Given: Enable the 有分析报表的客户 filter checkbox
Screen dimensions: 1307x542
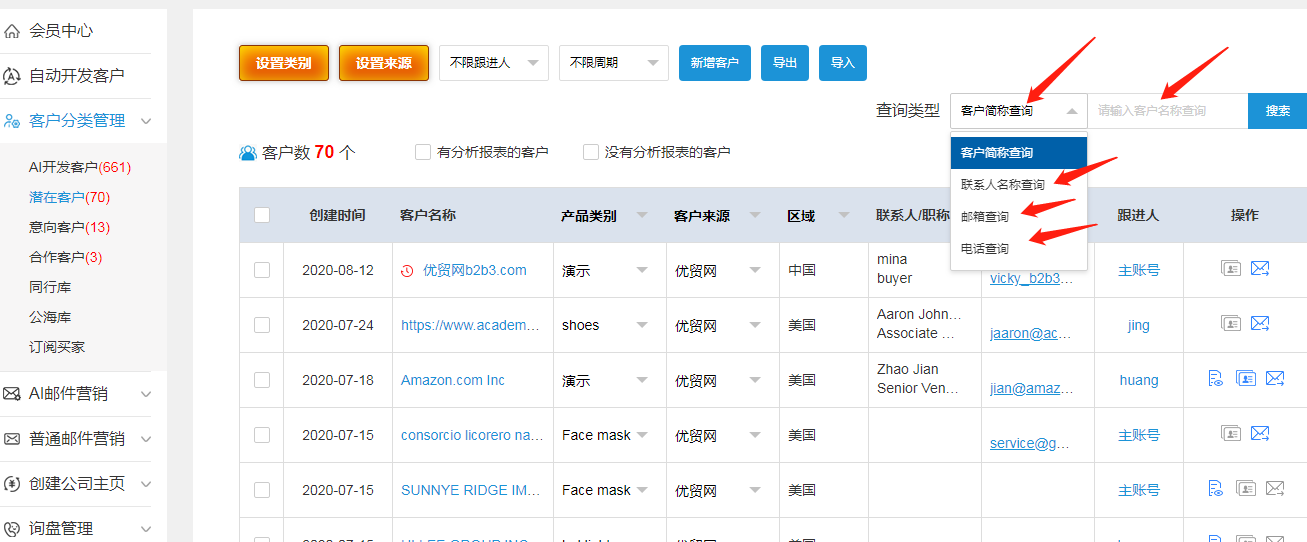Looking at the screenshot, I should pos(423,152).
